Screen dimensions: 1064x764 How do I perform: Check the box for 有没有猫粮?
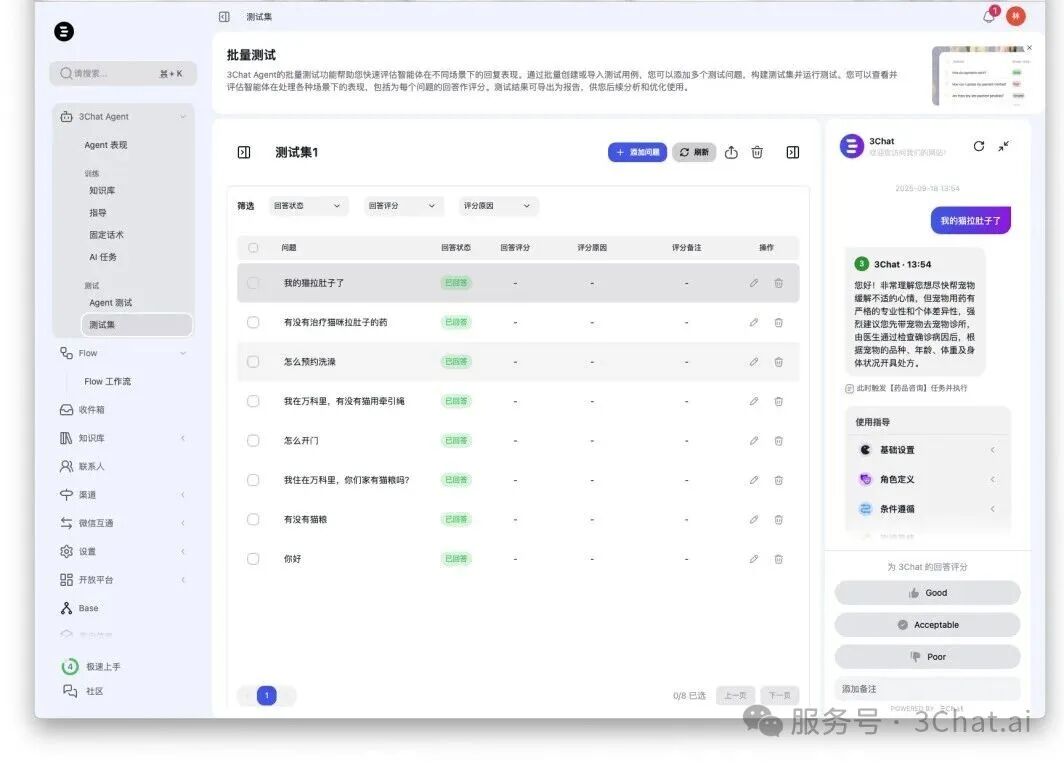tap(253, 519)
